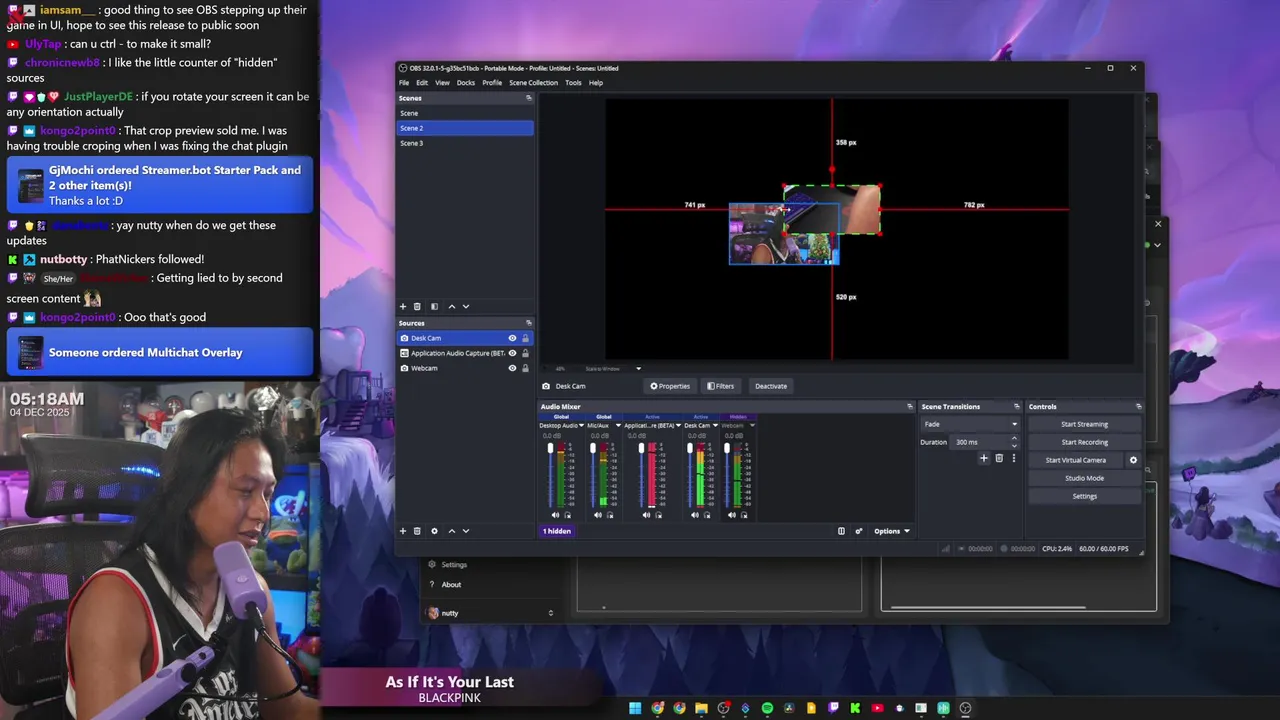
Task: Open Twitch app in the taskbar
Action: click(833, 708)
